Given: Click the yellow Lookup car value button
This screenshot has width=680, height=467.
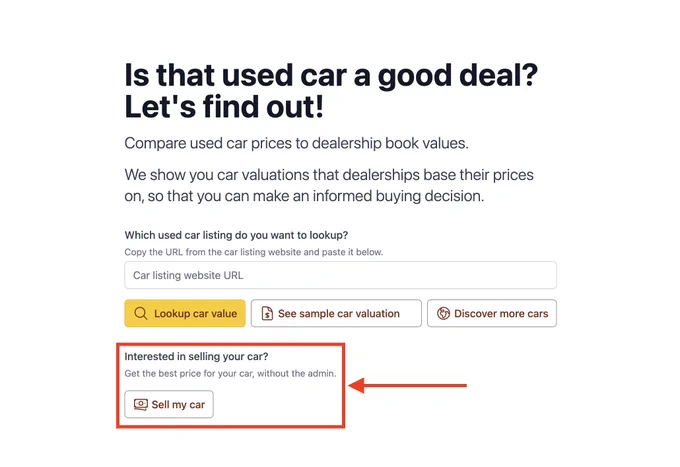Looking at the screenshot, I should [x=185, y=313].
